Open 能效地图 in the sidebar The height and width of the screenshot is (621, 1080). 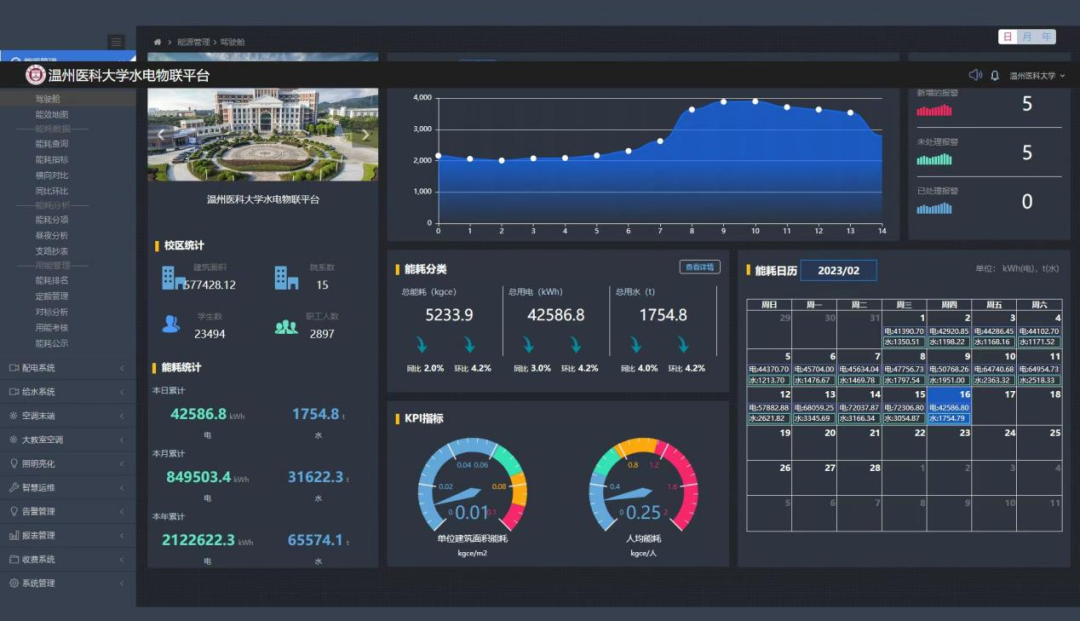[52, 114]
